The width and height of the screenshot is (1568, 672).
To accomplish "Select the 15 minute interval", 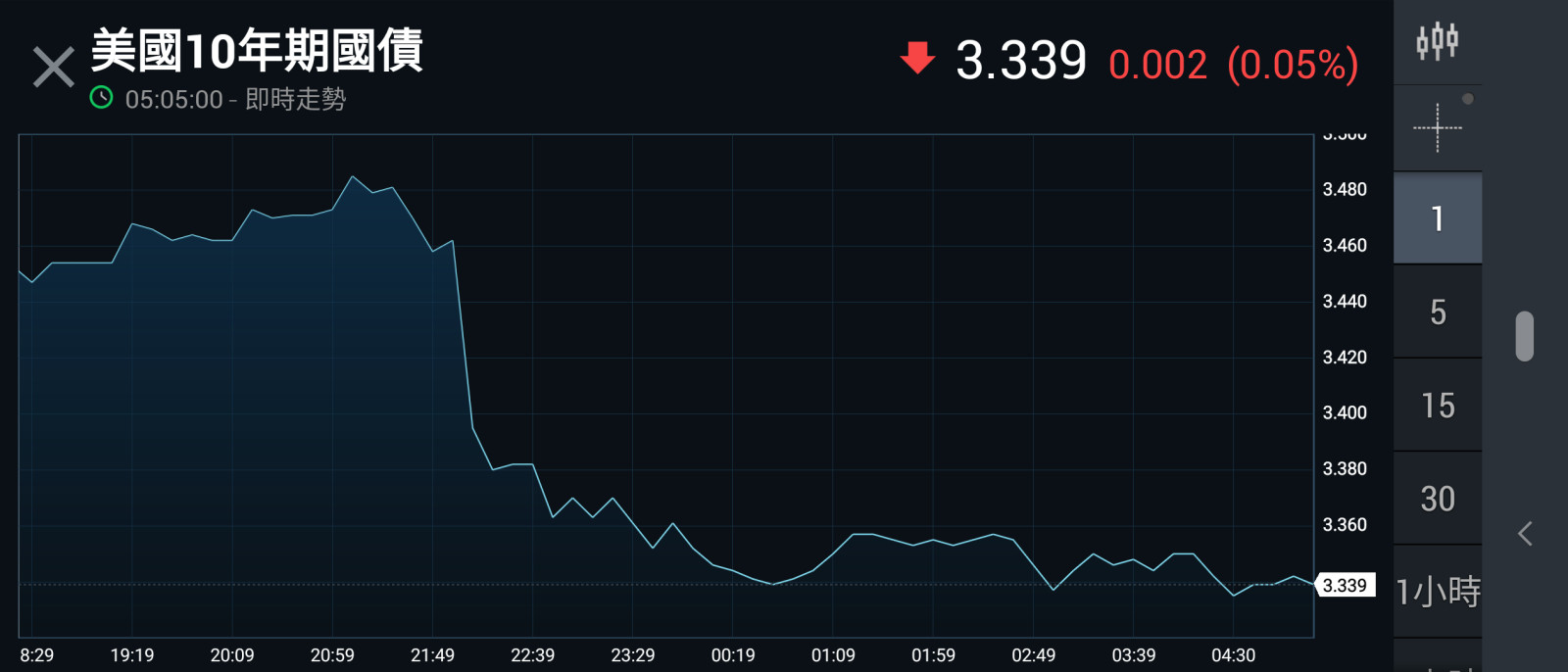I will (x=1438, y=406).
